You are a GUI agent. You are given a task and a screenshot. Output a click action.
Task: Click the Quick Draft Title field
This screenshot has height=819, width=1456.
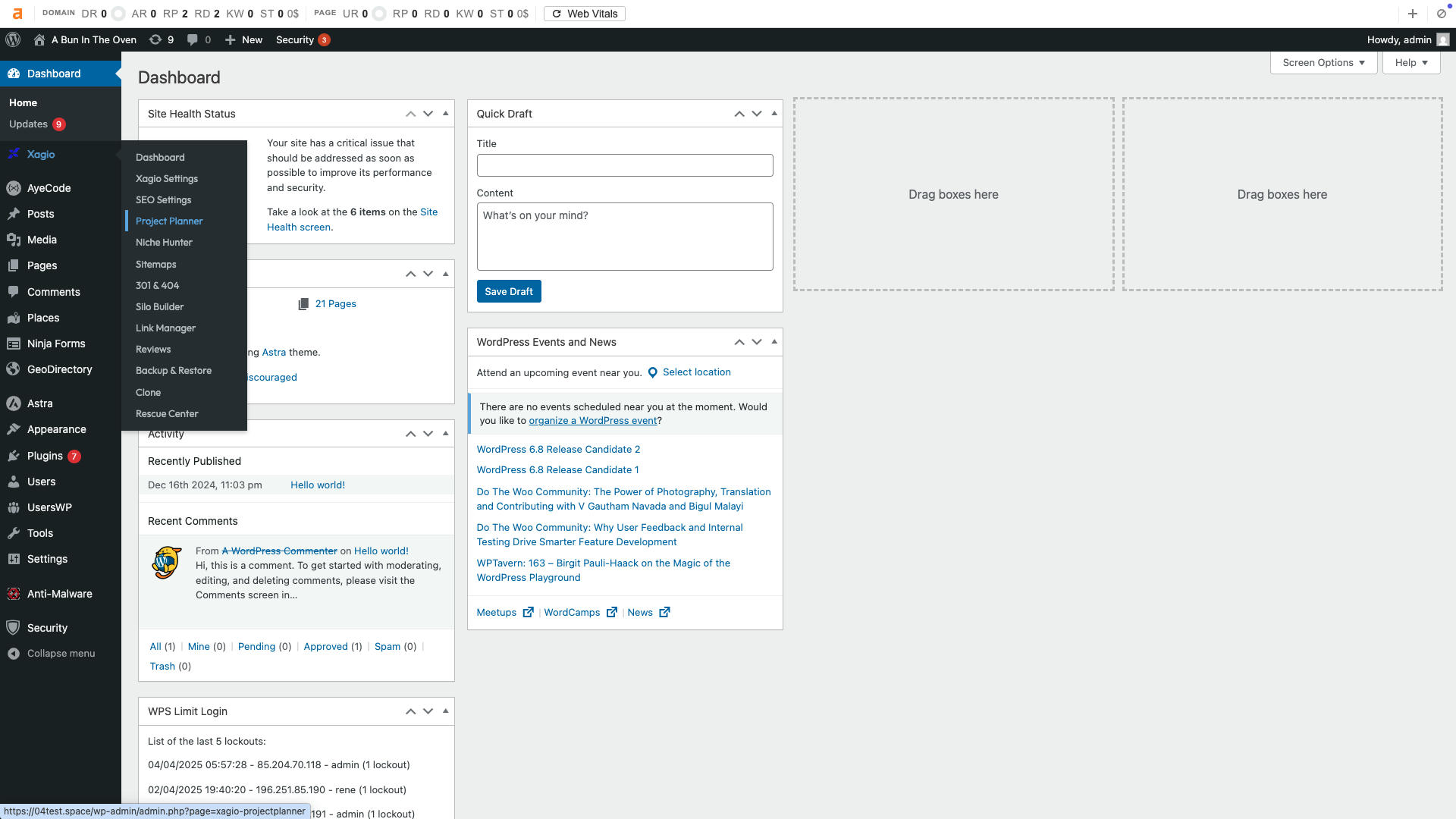click(x=625, y=165)
